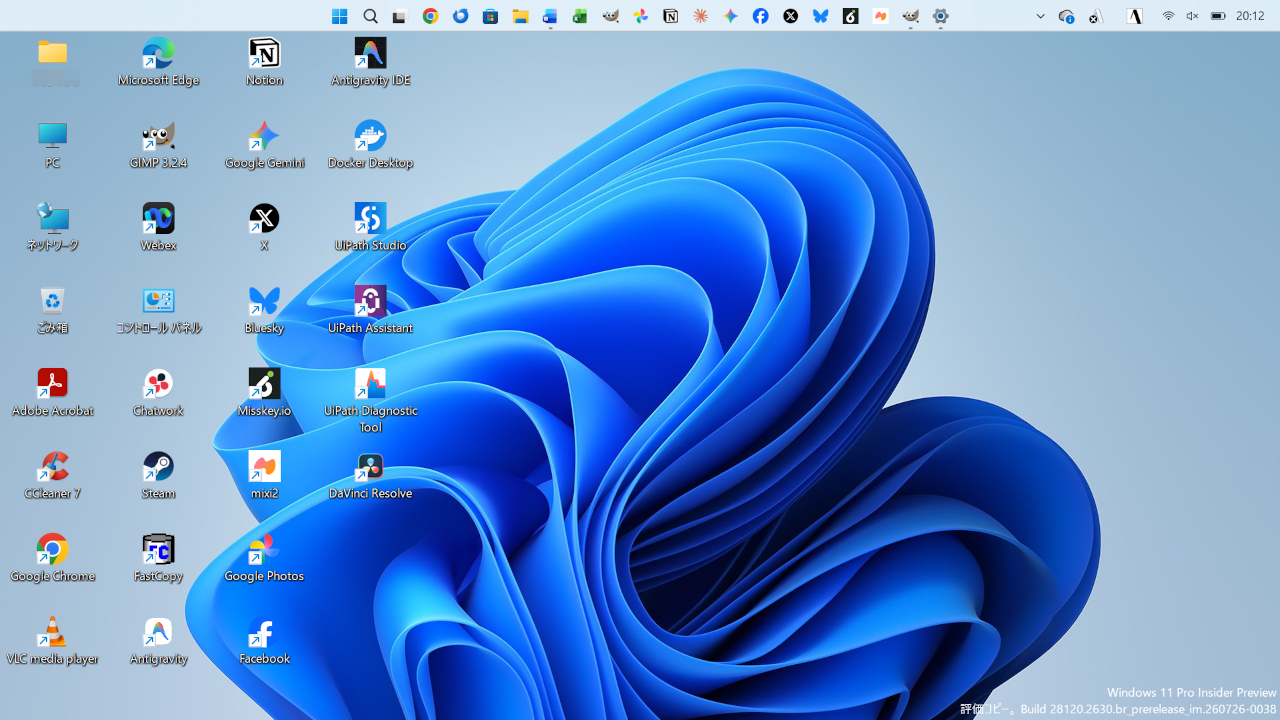This screenshot has width=1280, height=720.
Task: Open Excel from the taskbar
Action: (580, 16)
